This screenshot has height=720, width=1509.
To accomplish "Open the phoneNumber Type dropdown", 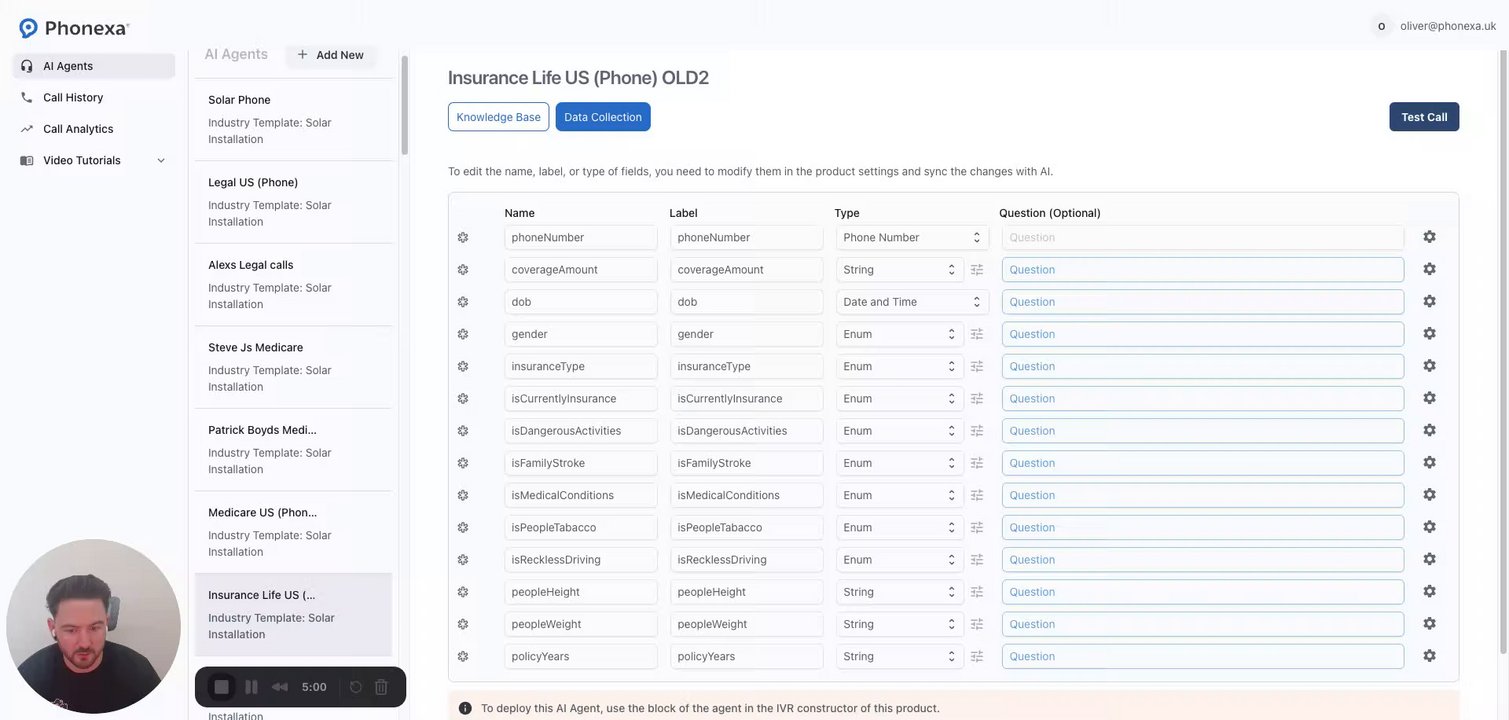I will [911, 238].
